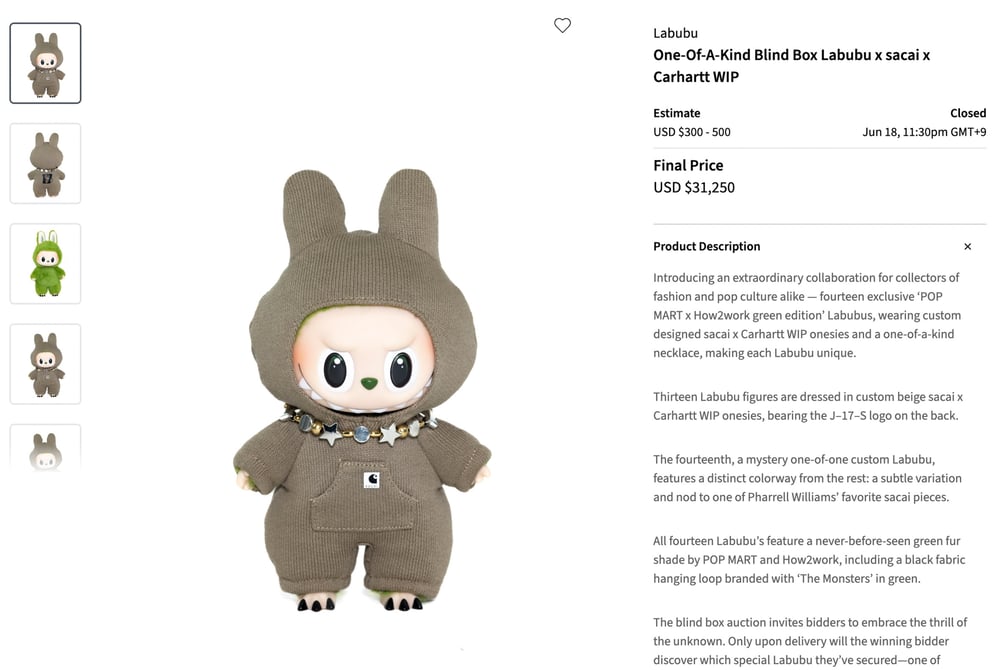Viewport: 993px width, 670px height.
Task: Click the Pharrell Williams paragraph text
Action: (807, 478)
